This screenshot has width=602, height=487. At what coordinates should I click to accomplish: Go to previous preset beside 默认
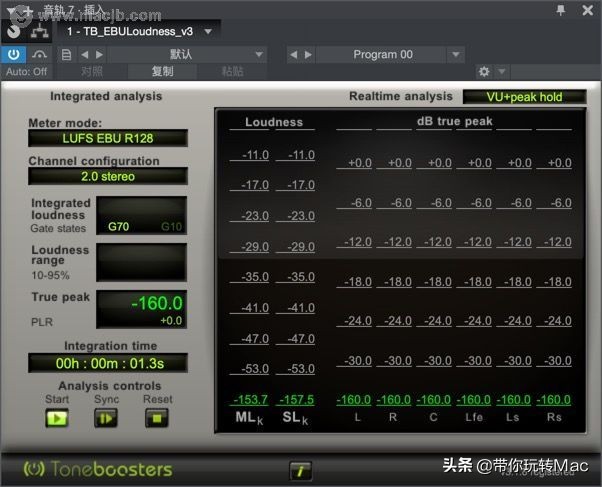[x=85, y=55]
